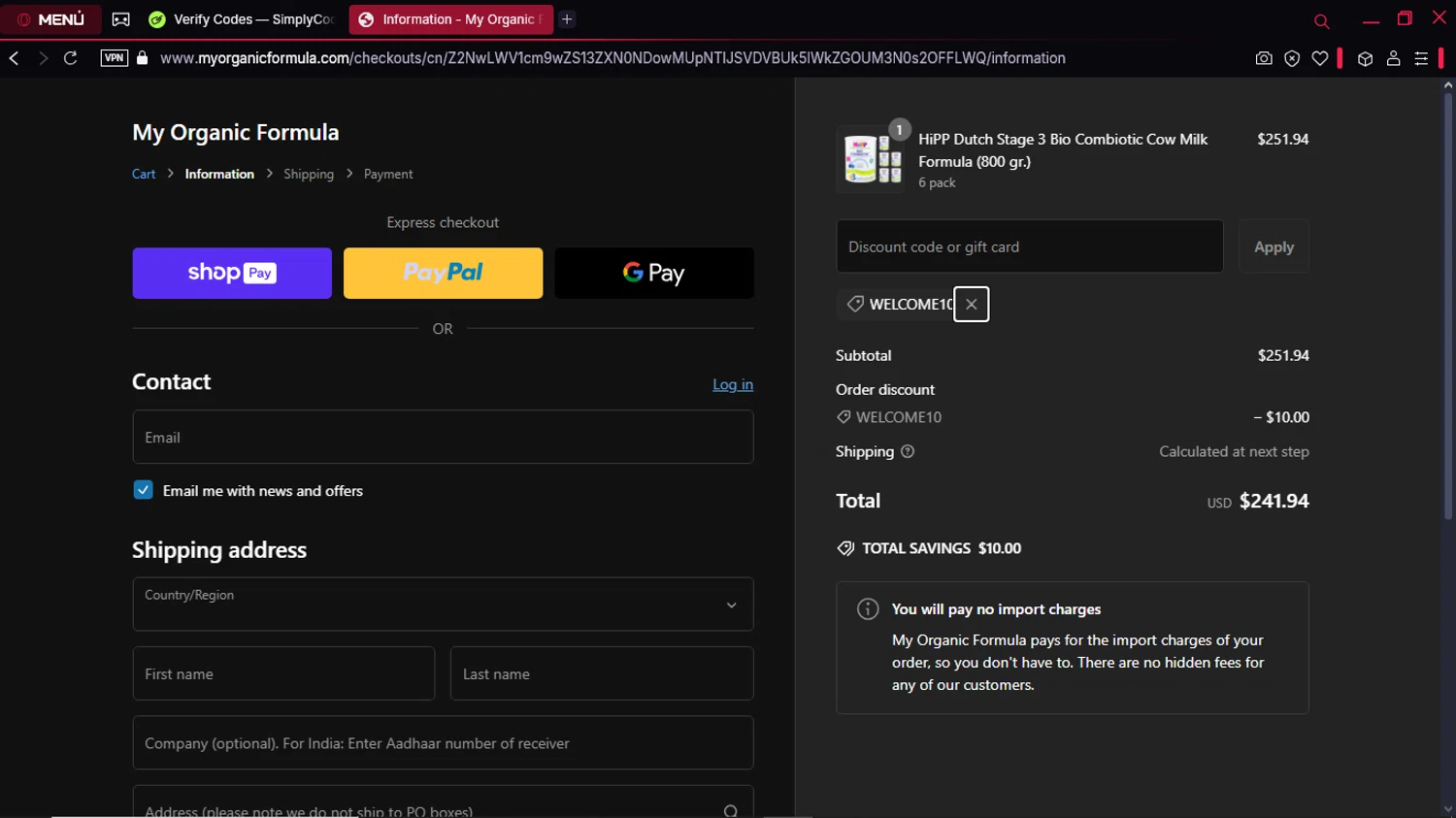1456x818 pixels.
Task: Toggle the VPN badge
Action: [115, 58]
